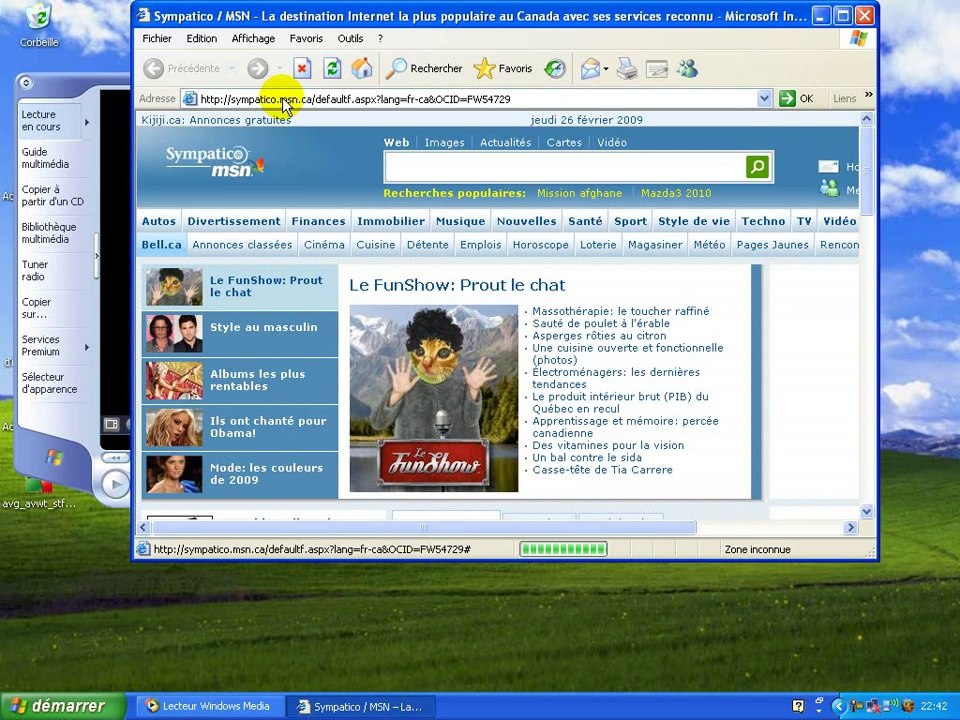
Task: Click the horizontal scrollbar thumb
Action: 424,527
